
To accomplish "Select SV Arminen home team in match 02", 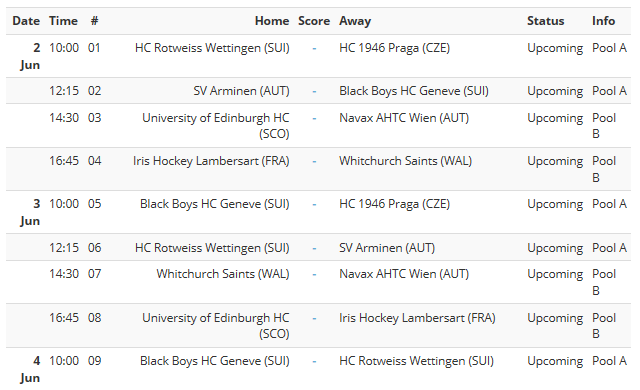I will tap(241, 91).
